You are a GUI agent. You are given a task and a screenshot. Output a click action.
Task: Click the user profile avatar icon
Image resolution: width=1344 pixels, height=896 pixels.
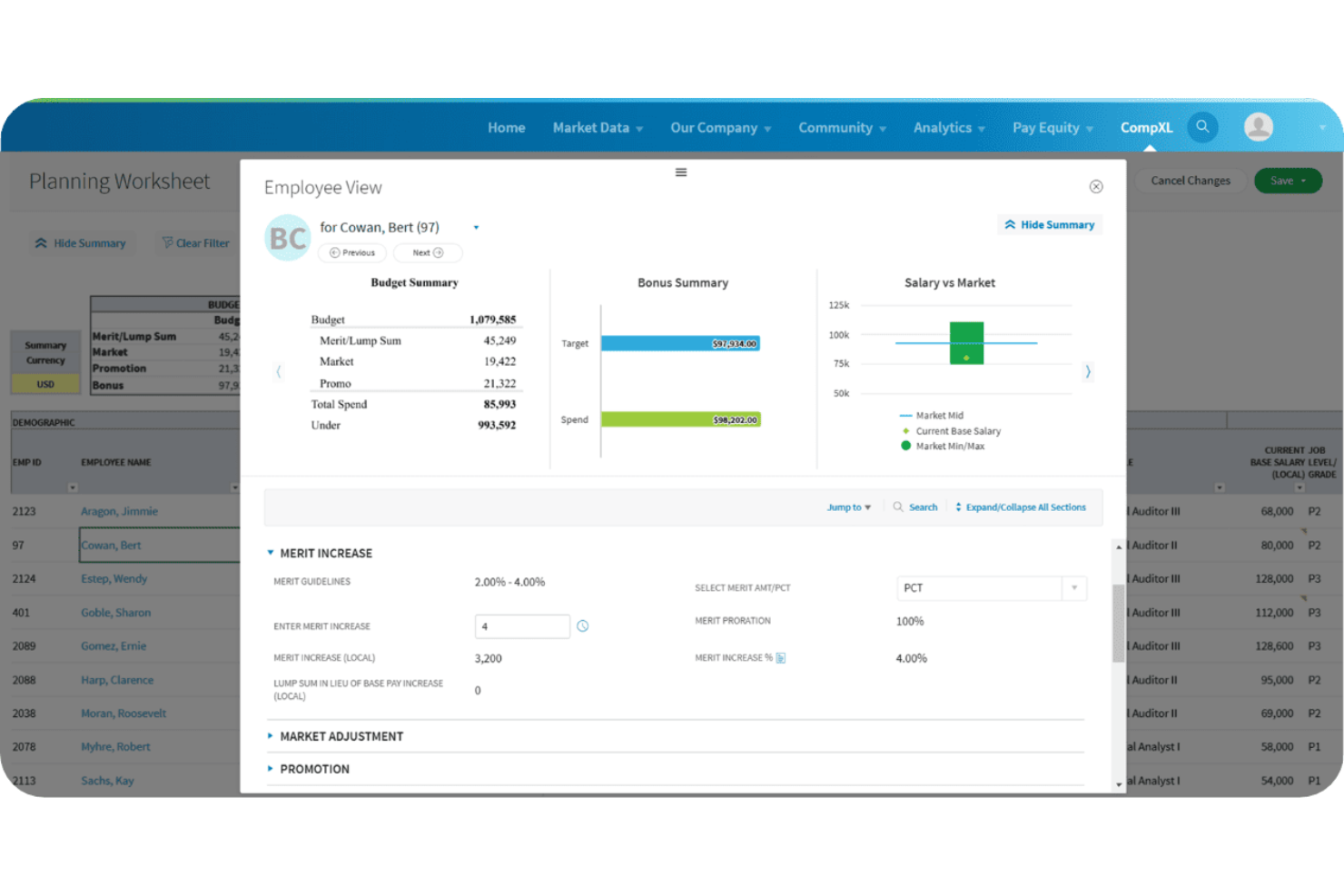point(1259,127)
